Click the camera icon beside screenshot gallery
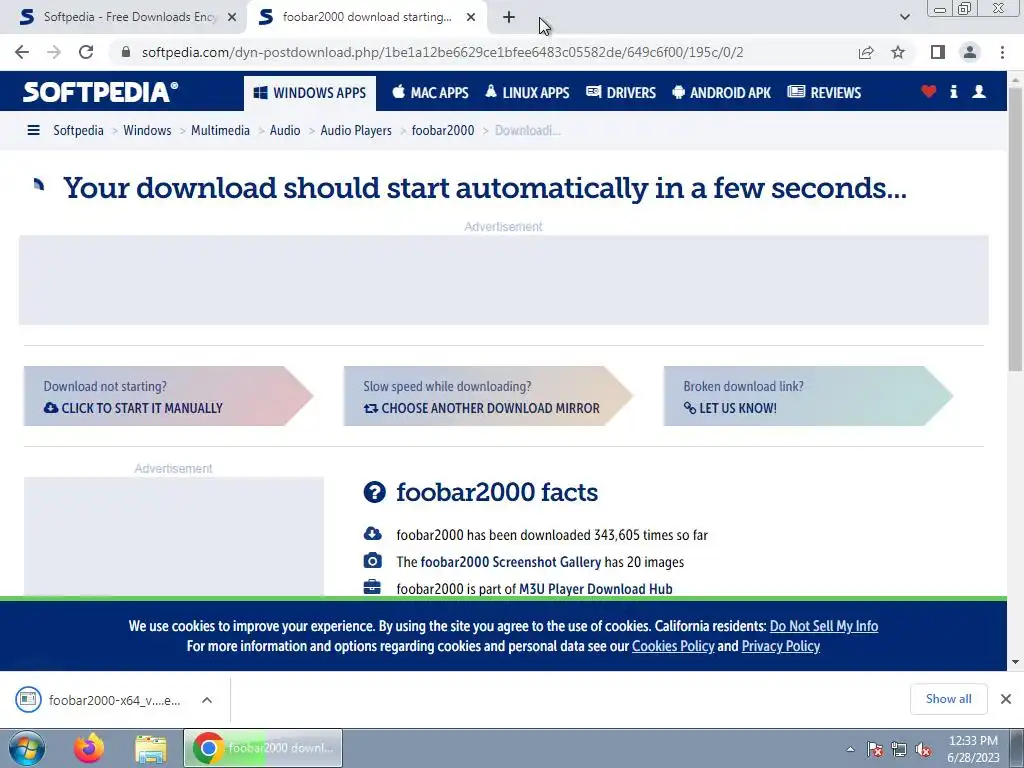Viewport: 1024px width, 768px height. pyautogui.click(x=372, y=560)
